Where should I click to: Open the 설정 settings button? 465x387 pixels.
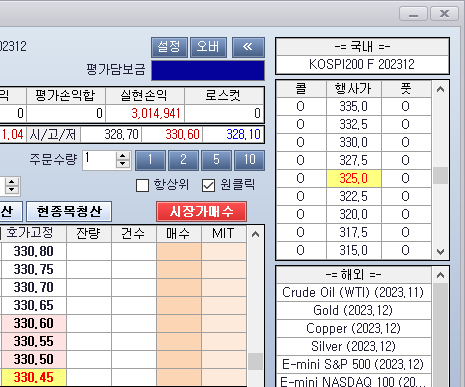click(169, 47)
